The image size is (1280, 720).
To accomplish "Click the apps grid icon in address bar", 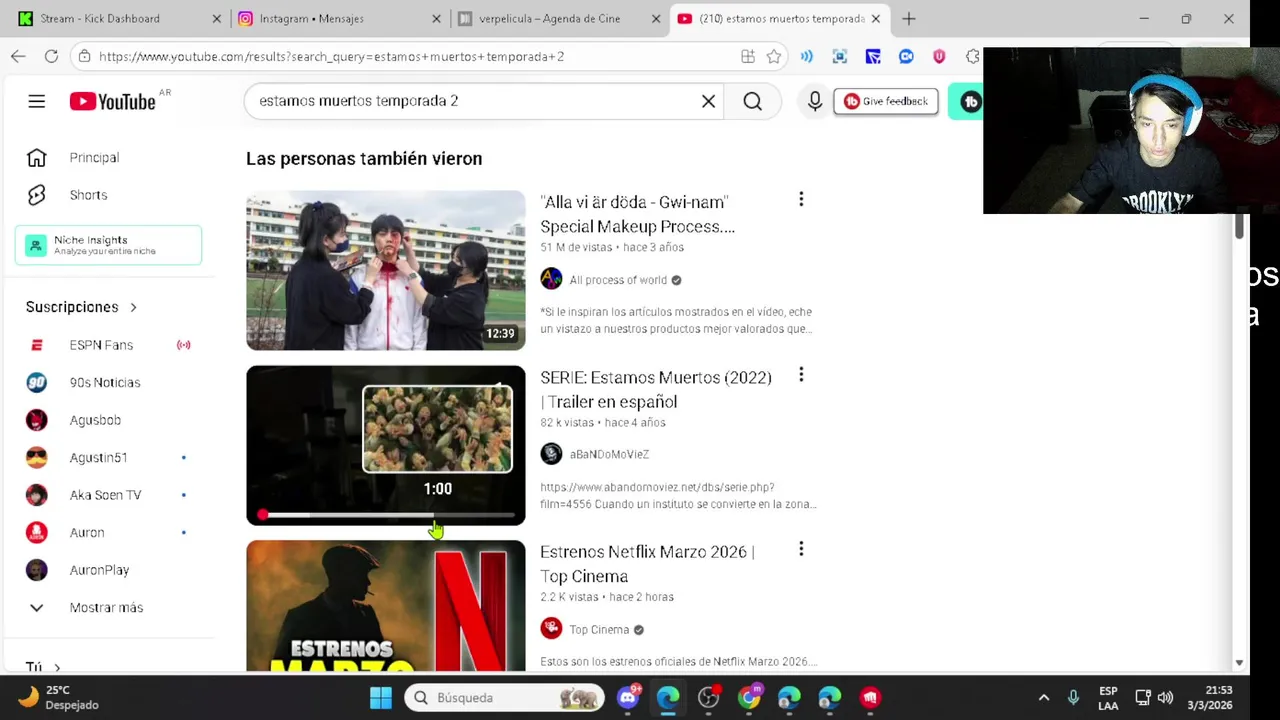I will tap(748, 57).
